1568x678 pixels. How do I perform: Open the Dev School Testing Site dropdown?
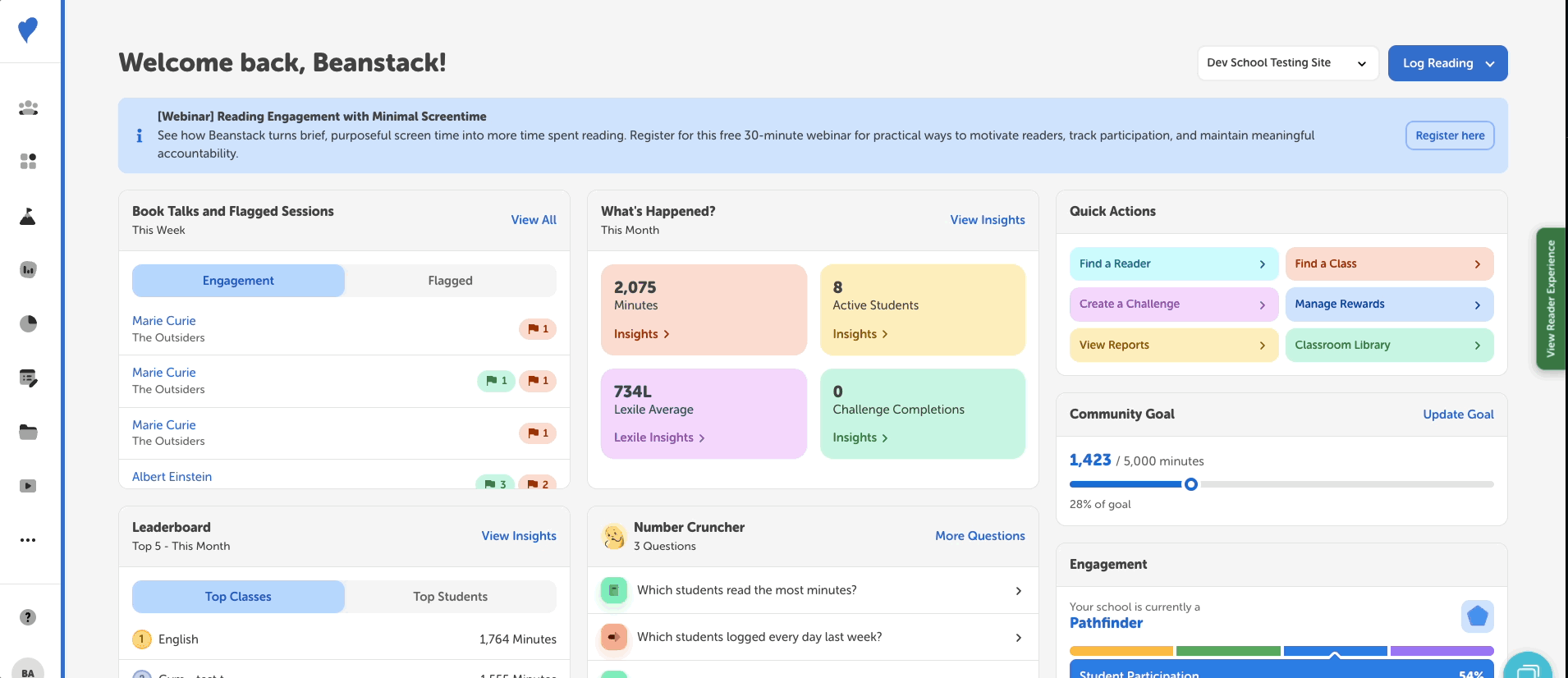click(x=1287, y=63)
